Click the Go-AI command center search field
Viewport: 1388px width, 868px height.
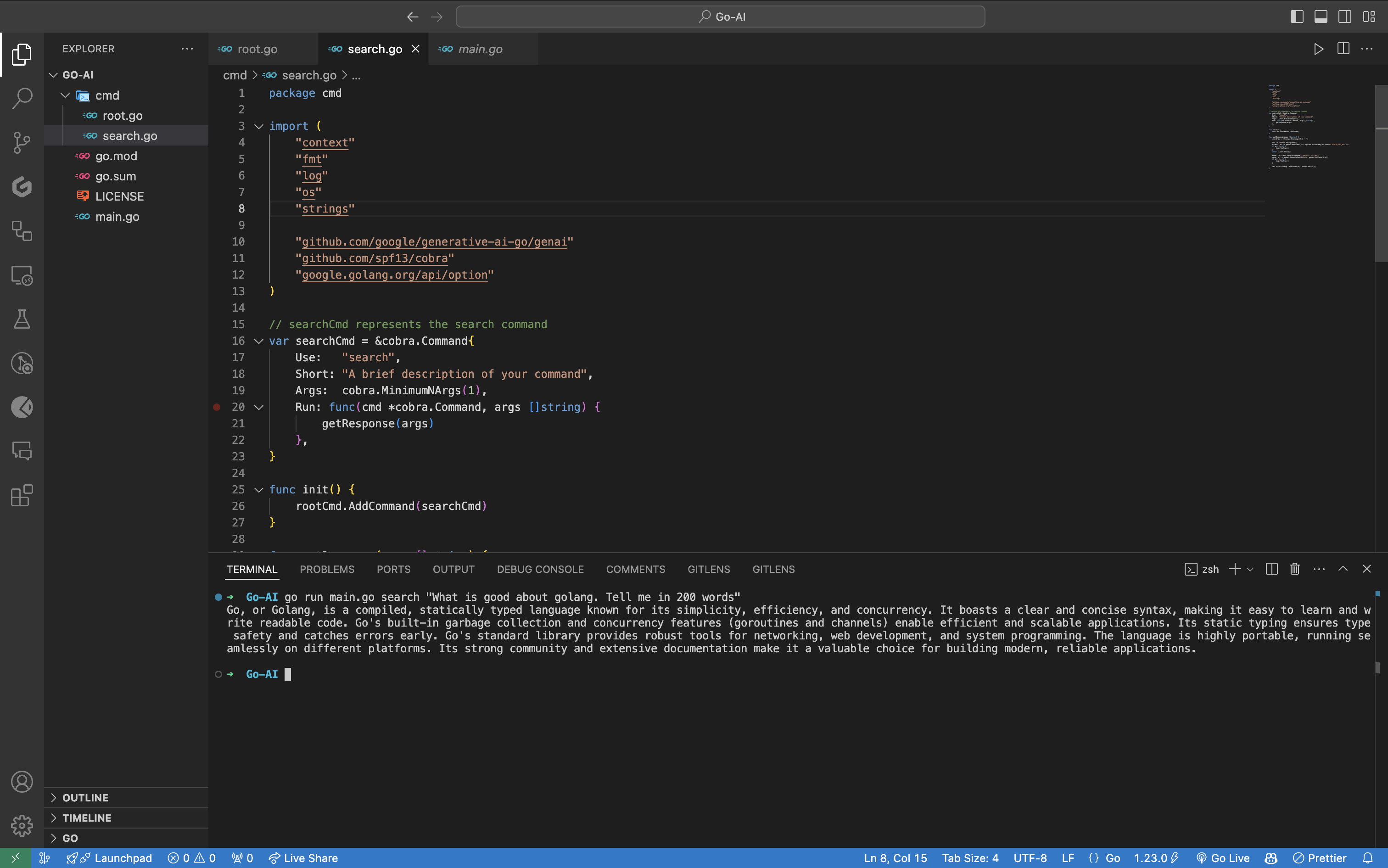point(720,17)
